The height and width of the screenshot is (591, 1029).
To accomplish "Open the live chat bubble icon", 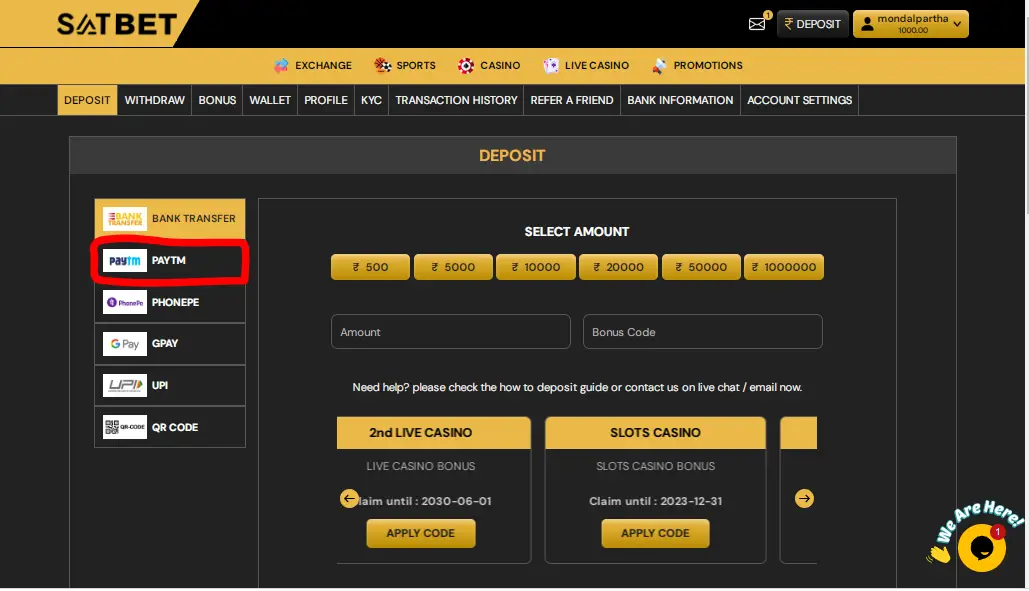I will tap(980, 546).
